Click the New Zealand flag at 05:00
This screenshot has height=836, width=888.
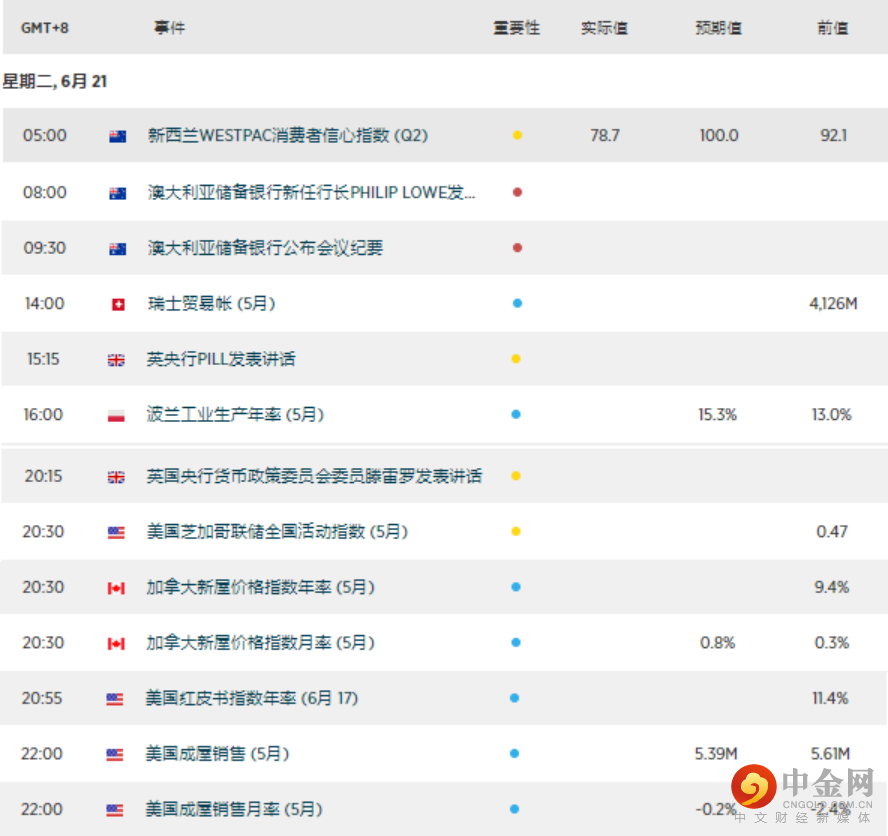coord(118,137)
